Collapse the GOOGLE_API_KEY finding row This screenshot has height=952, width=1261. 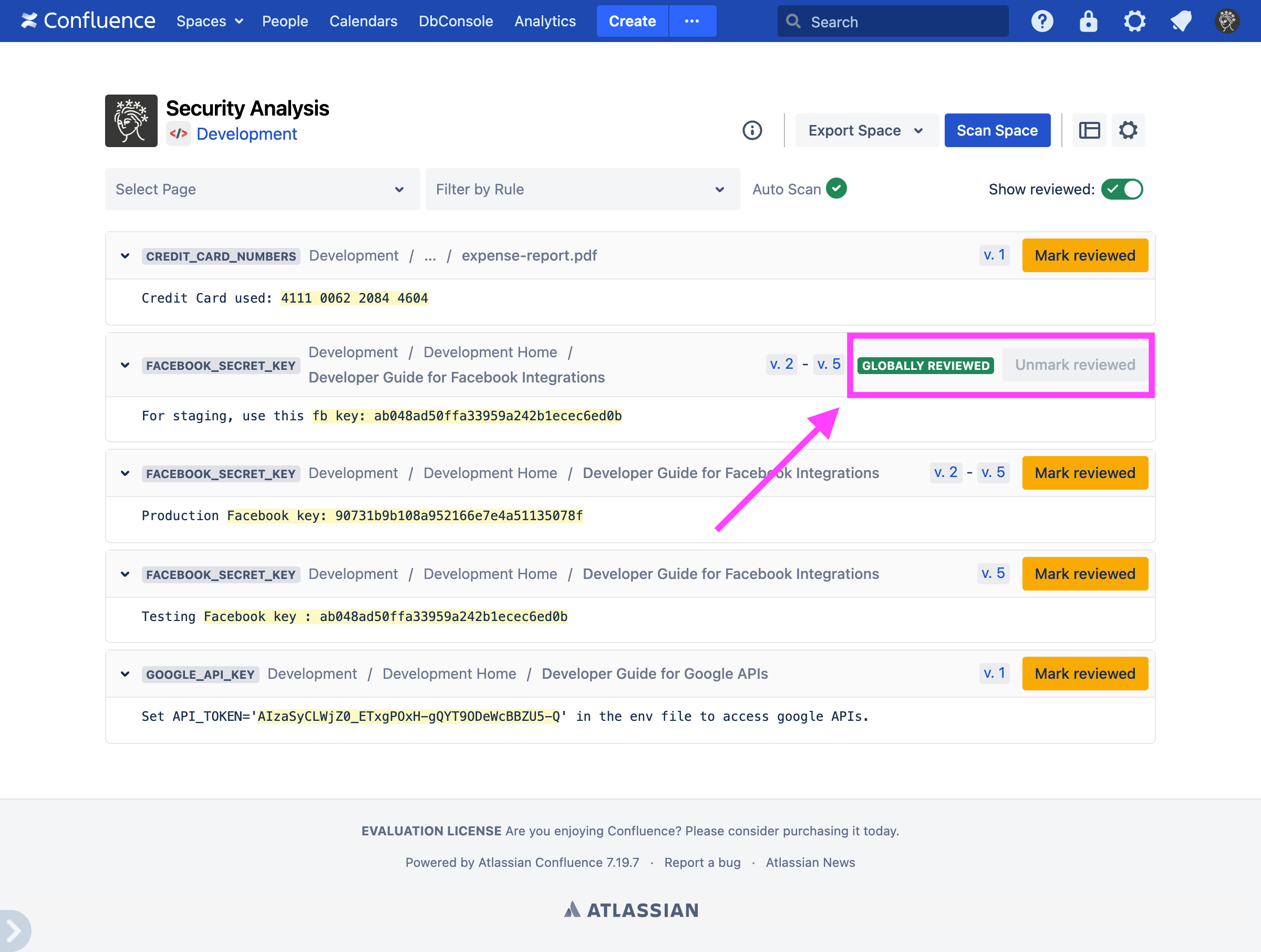pyautogui.click(x=125, y=675)
